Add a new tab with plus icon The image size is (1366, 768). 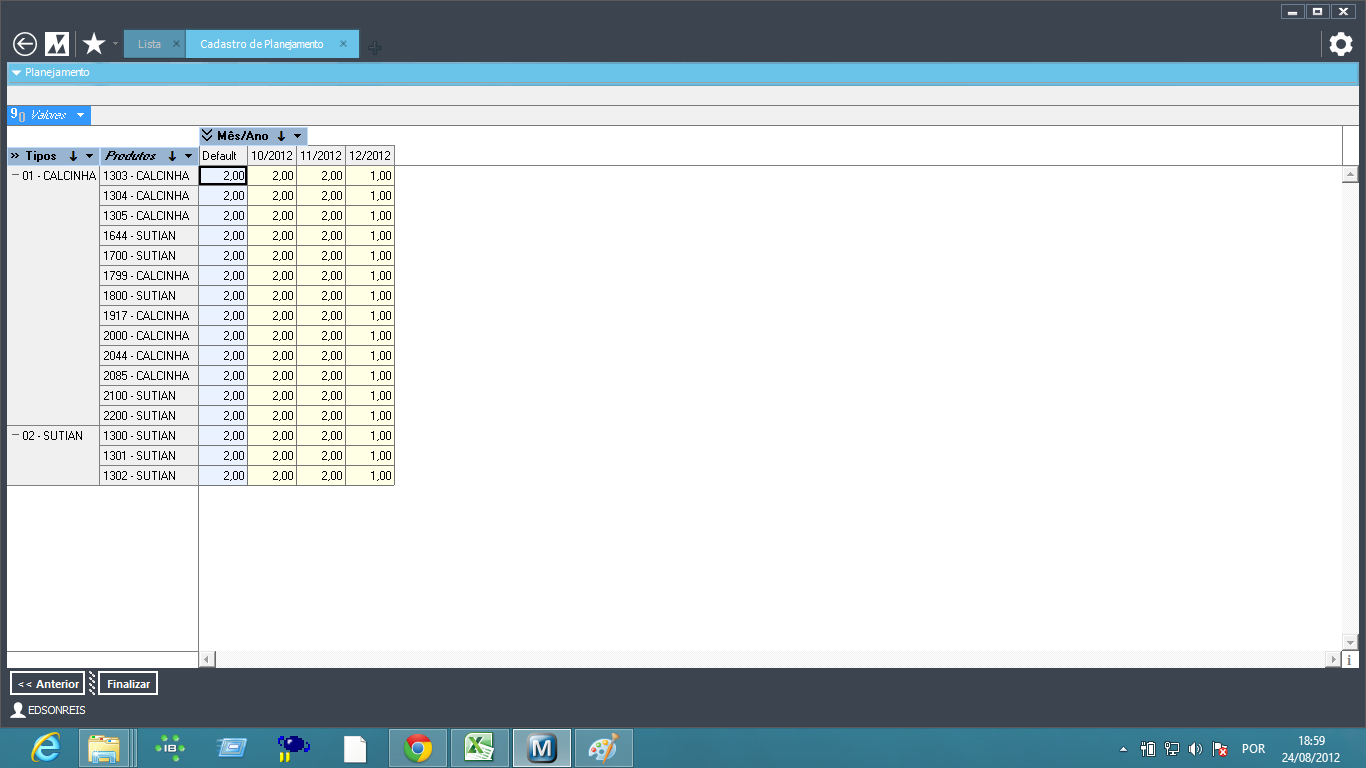pyautogui.click(x=374, y=47)
